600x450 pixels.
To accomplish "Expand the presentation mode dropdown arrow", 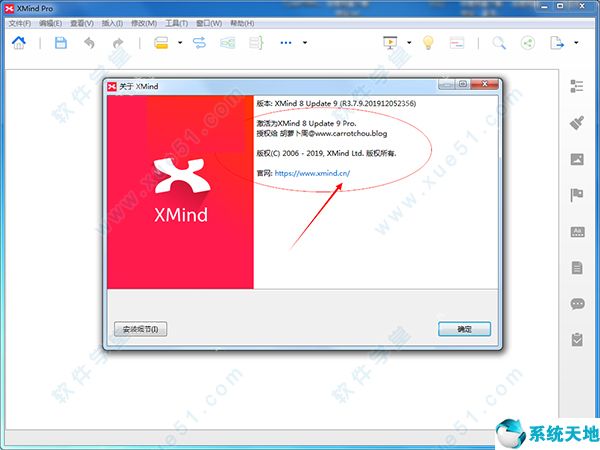I will pyautogui.click(x=409, y=43).
